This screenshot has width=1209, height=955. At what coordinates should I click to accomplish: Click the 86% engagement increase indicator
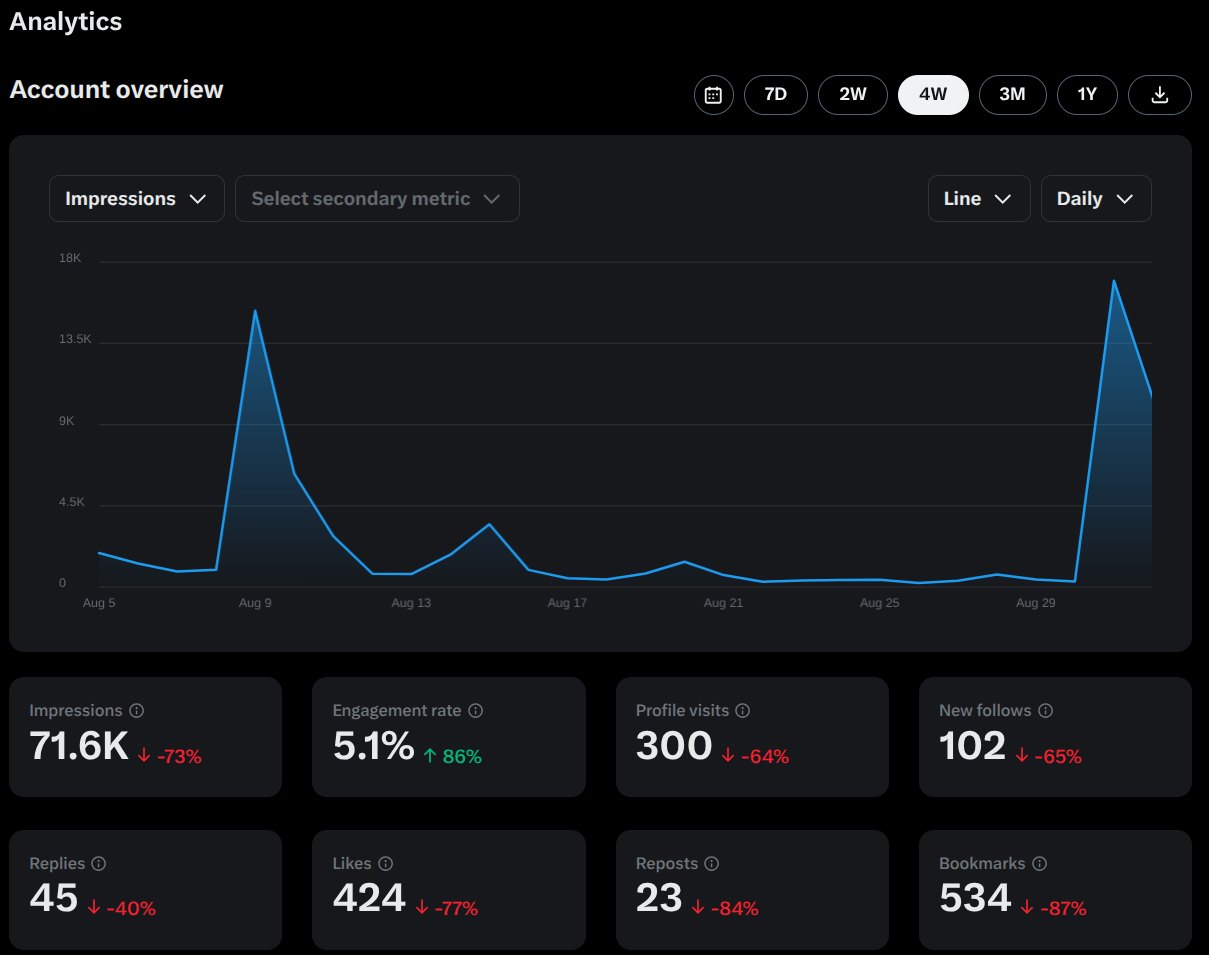coord(452,757)
